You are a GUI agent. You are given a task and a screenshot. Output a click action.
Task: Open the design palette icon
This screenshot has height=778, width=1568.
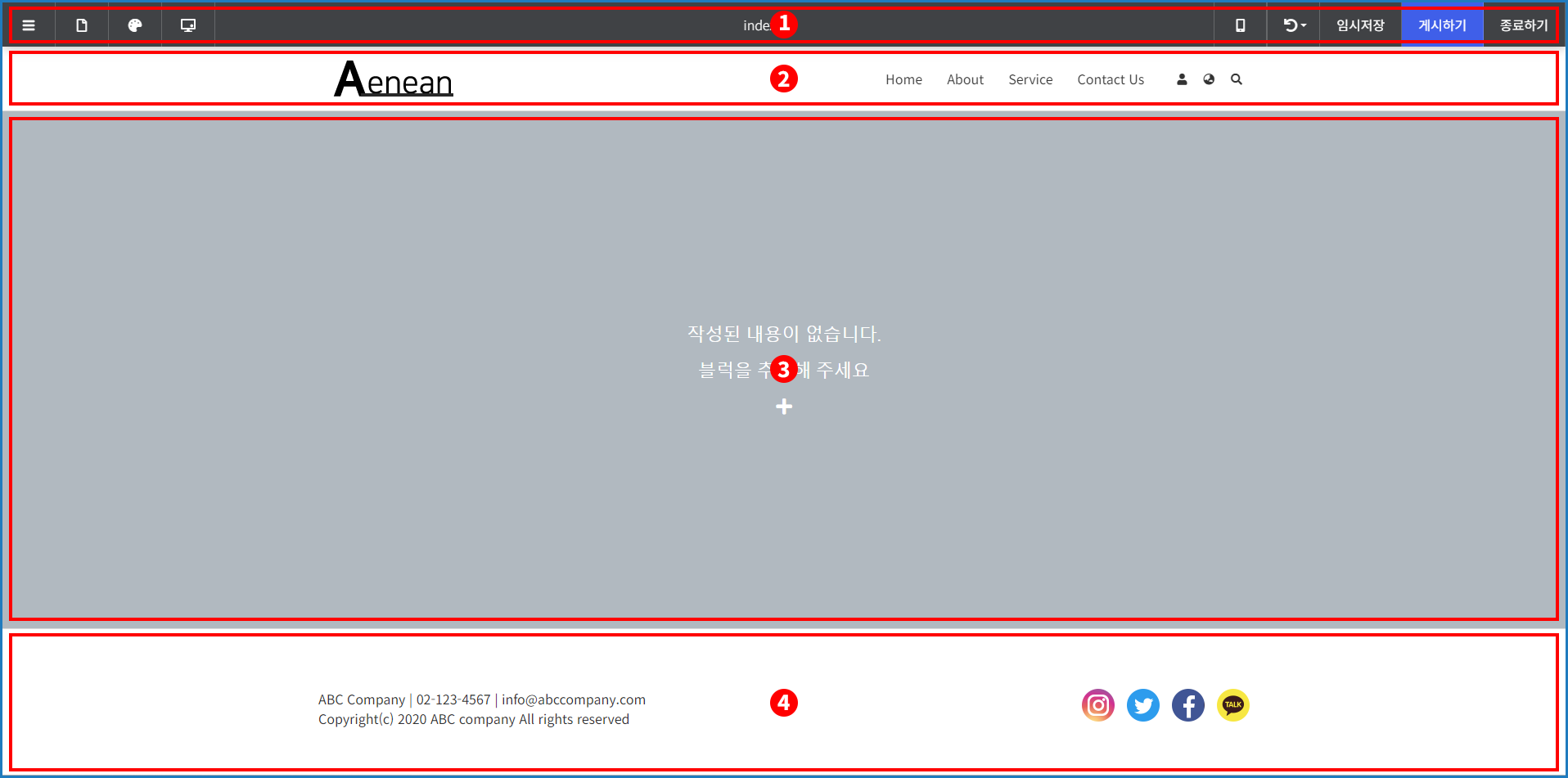point(135,25)
